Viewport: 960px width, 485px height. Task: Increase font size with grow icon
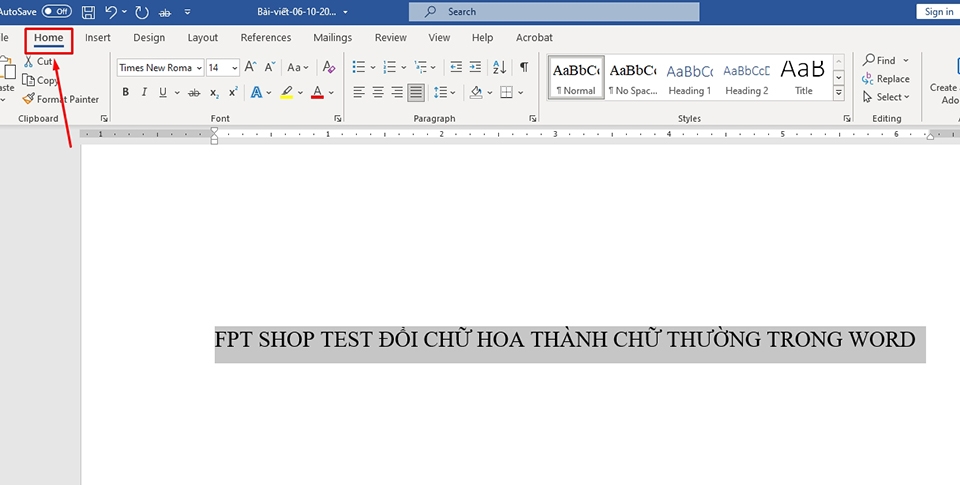[x=250, y=67]
